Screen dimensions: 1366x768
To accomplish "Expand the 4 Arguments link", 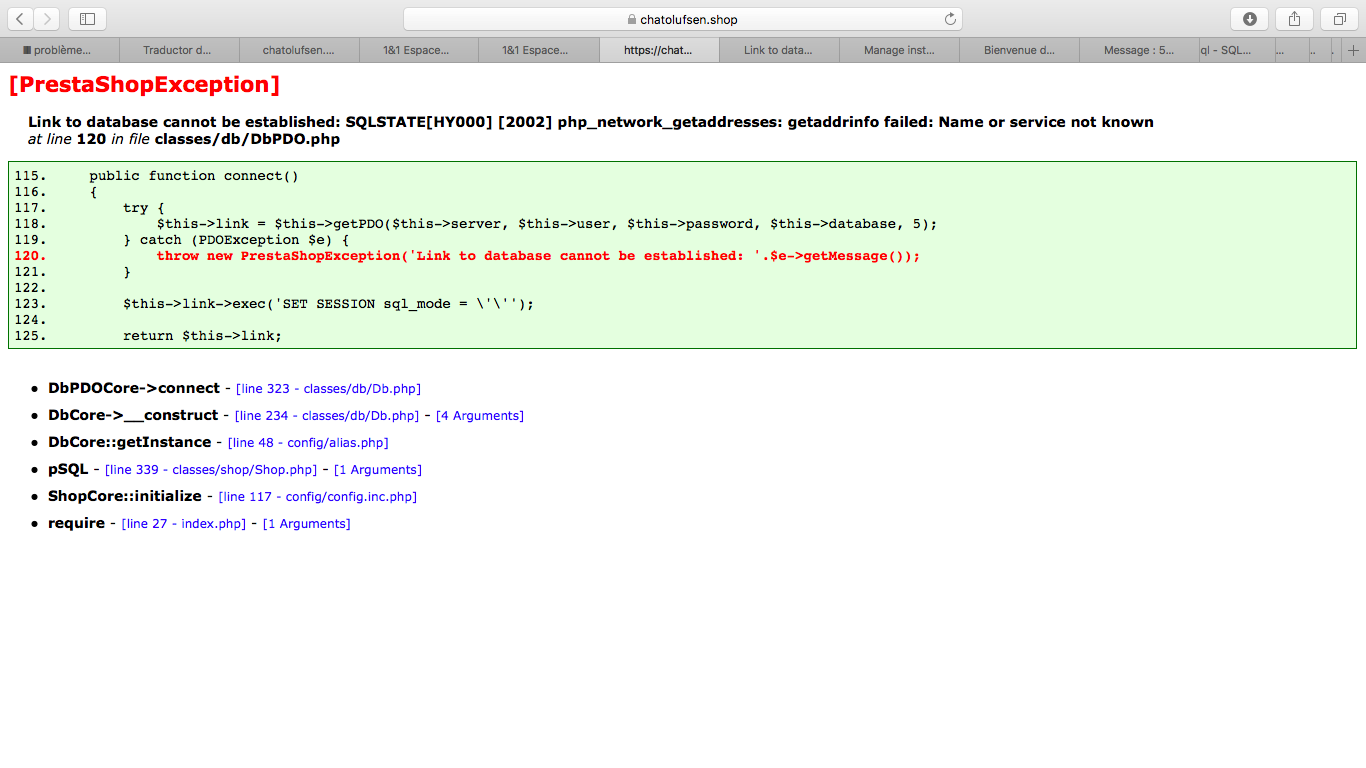I will pyautogui.click(x=480, y=416).
